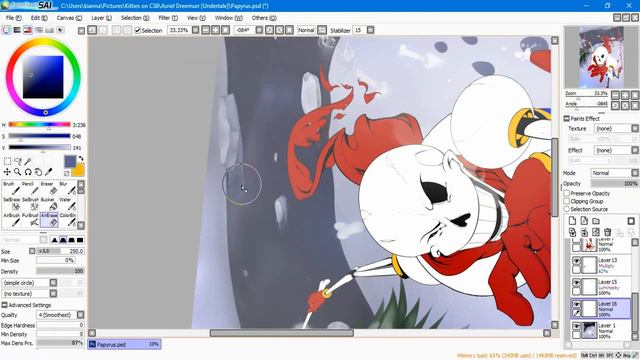Open the File menu
640x360 pixels.
[13, 18]
